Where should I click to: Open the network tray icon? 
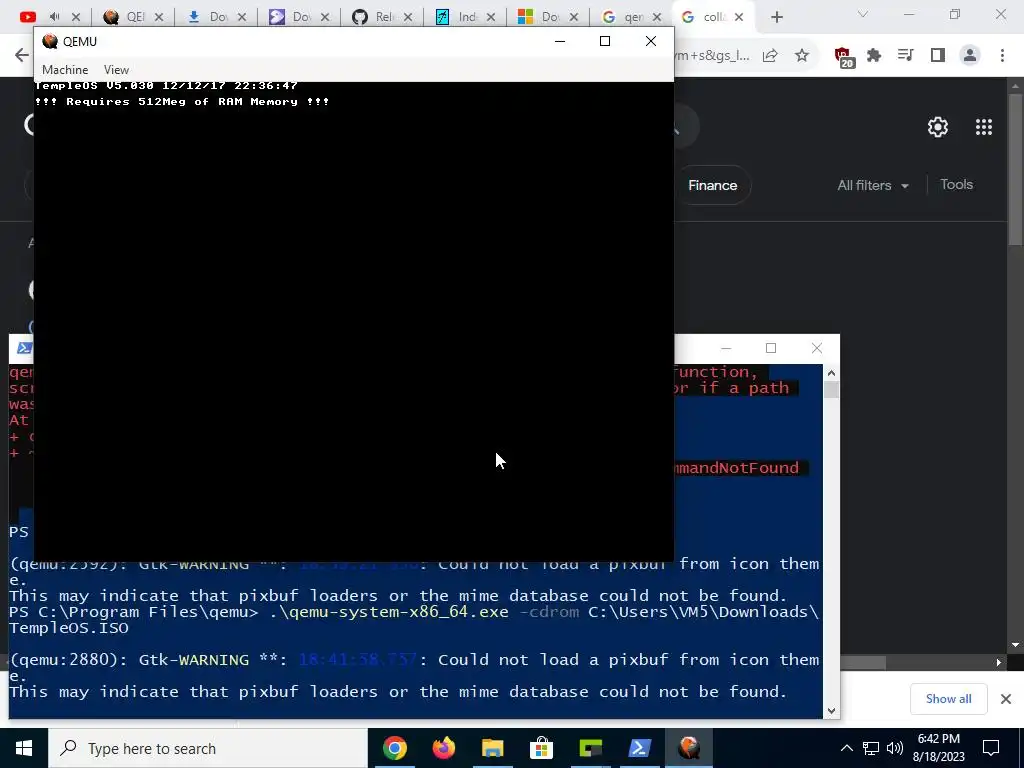pos(871,748)
